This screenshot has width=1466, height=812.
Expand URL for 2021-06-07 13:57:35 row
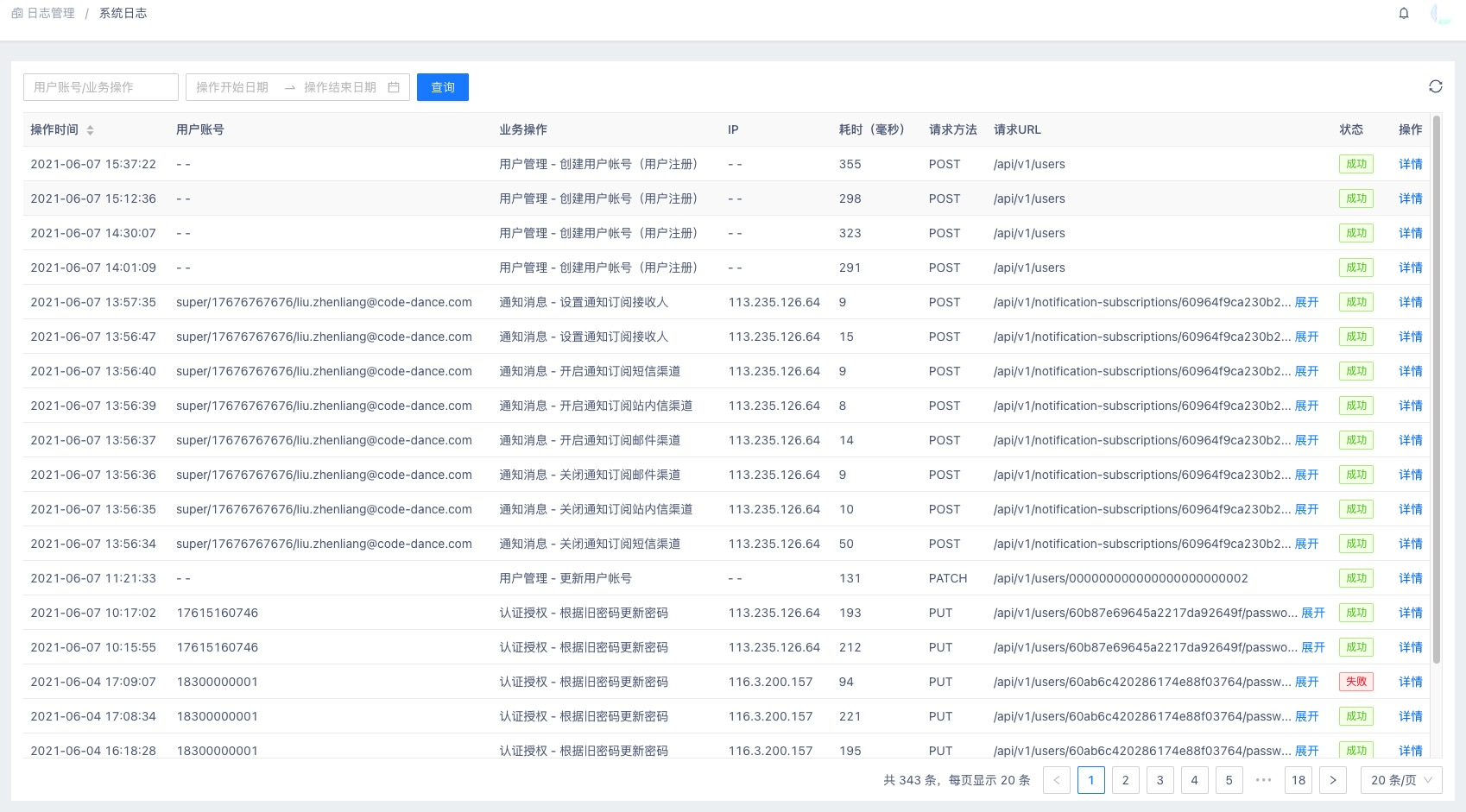click(x=1306, y=302)
